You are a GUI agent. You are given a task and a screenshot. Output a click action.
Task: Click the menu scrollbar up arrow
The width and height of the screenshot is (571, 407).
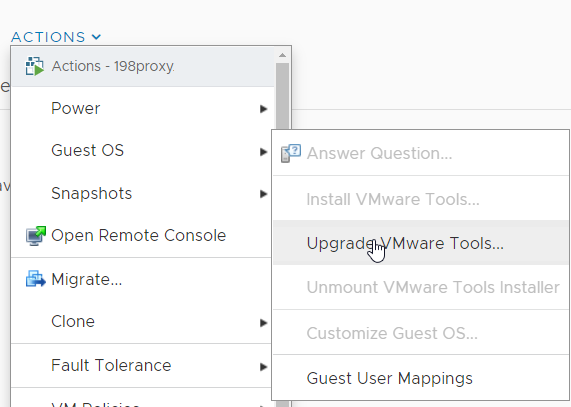coord(282,55)
